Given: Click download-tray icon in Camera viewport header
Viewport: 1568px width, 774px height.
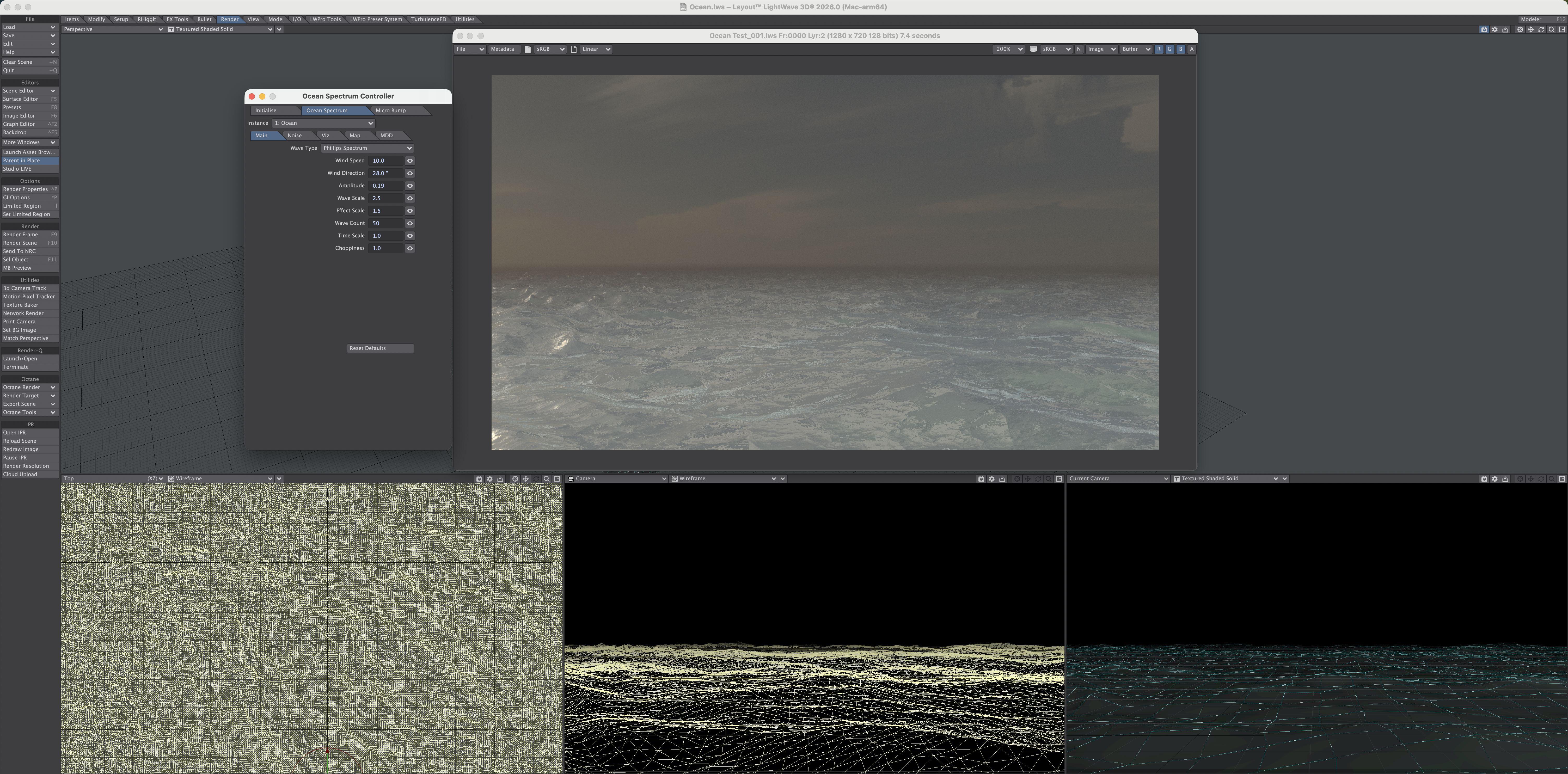Looking at the screenshot, I should click(1002, 479).
